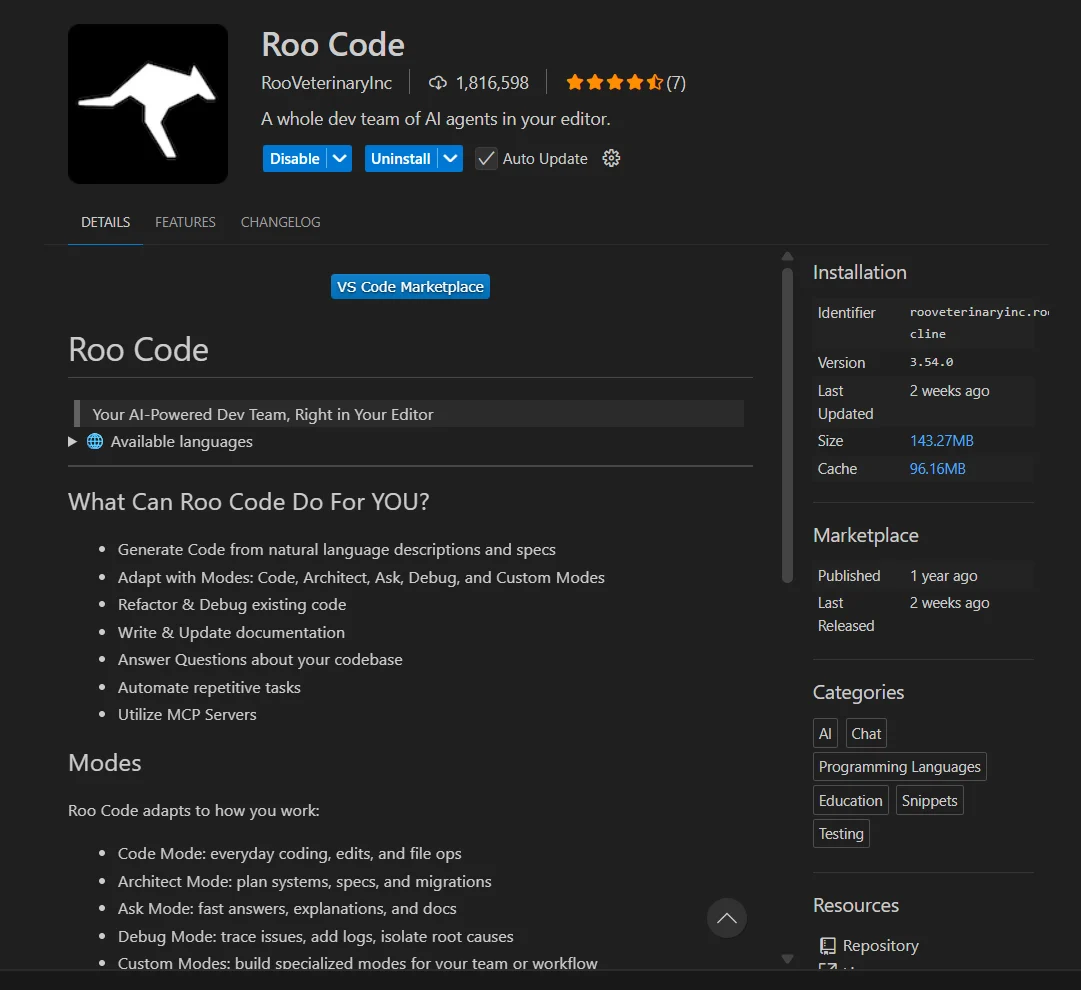Viewport: 1081px width, 990px height.
Task: Click the scrollbar down arrow in the details pane
Action: tap(787, 959)
